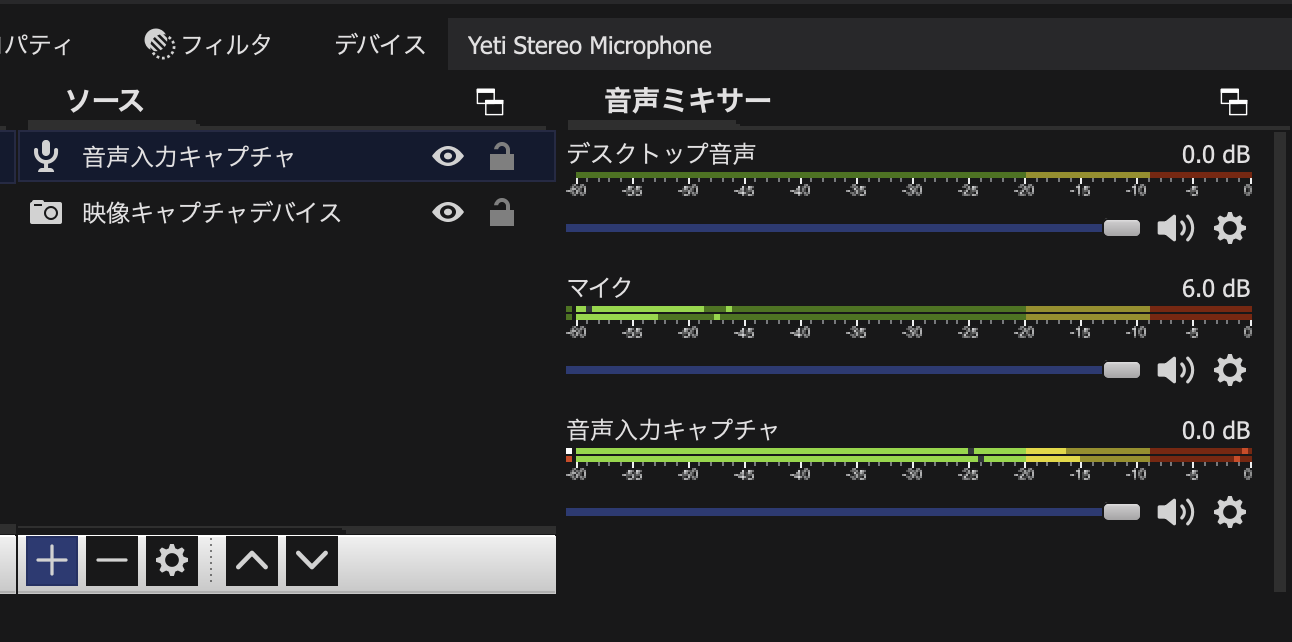
Task: Undock the 音声ミキサー panel
Action: tap(1234, 102)
